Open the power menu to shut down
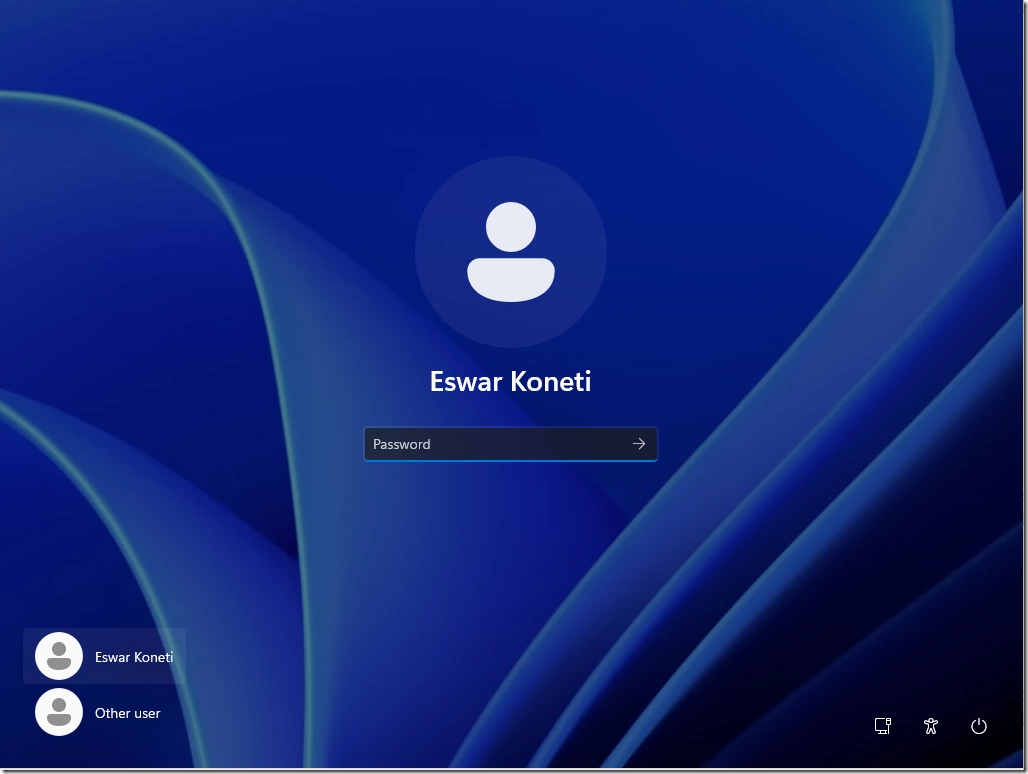1028x774 pixels. coord(978,726)
